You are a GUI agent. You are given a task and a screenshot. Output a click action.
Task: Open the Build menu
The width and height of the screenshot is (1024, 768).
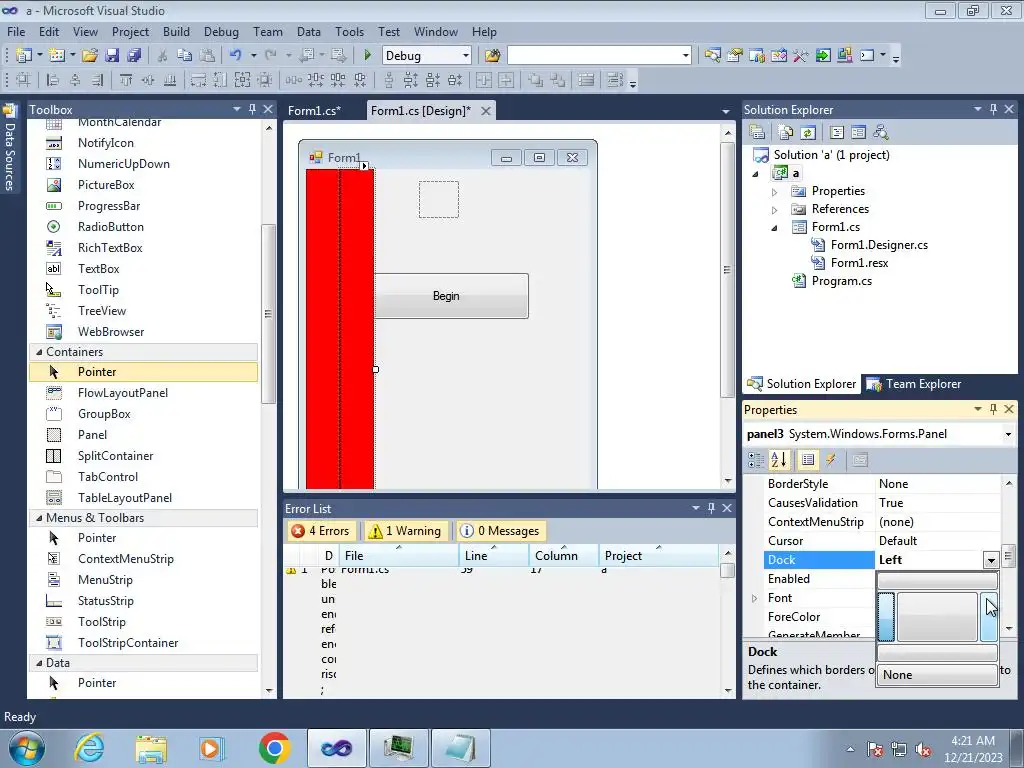[176, 32]
